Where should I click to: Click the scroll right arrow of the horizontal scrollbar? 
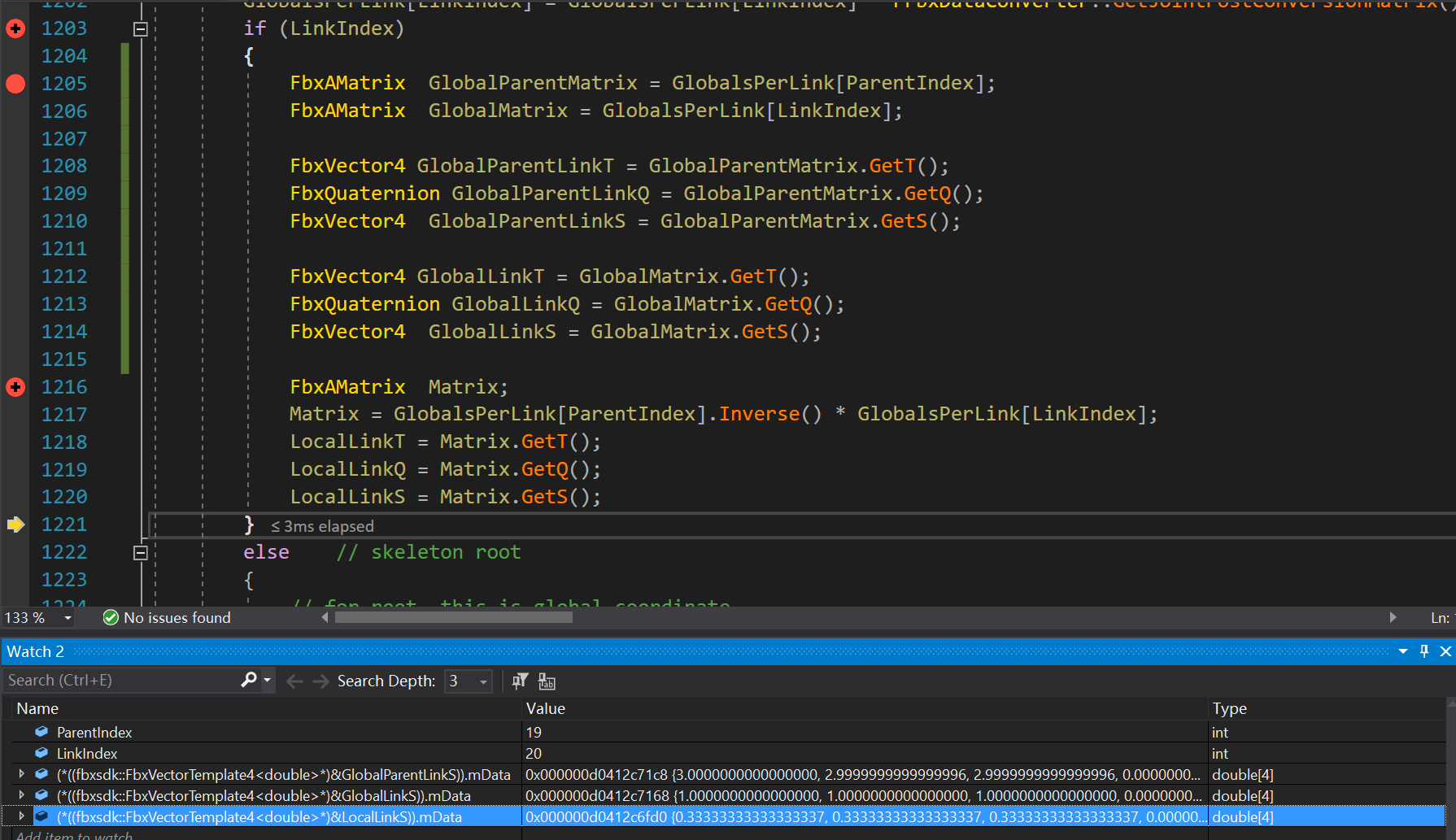pyautogui.click(x=1393, y=617)
